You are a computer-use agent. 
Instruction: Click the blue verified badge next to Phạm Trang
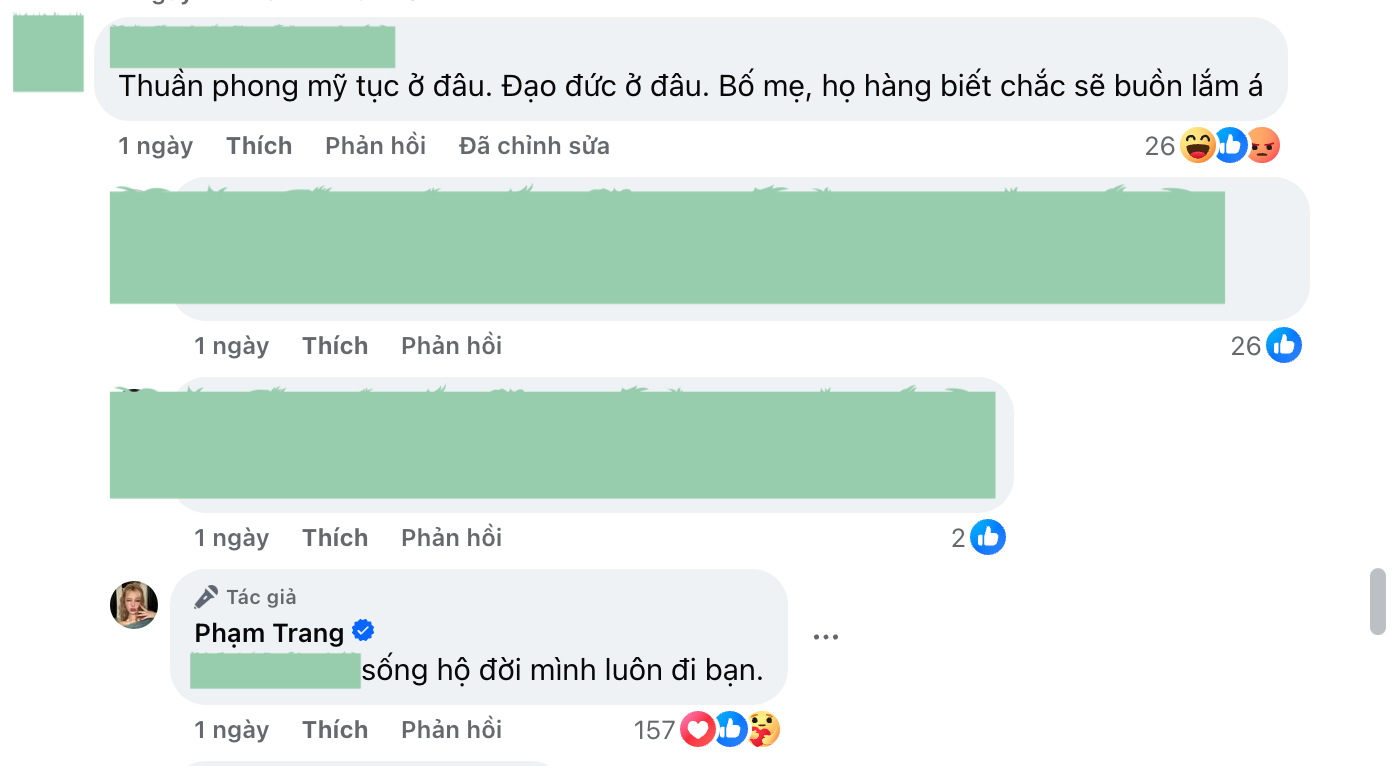(x=363, y=632)
